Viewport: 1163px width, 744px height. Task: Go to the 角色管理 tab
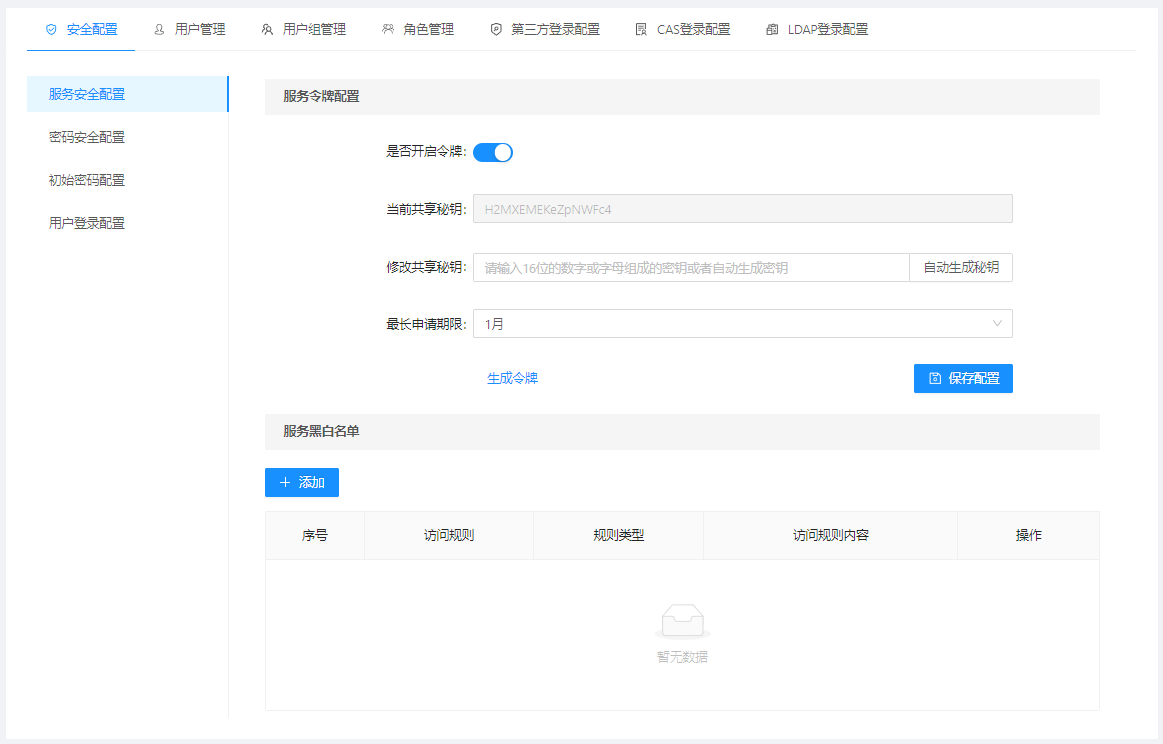[418, 30]
